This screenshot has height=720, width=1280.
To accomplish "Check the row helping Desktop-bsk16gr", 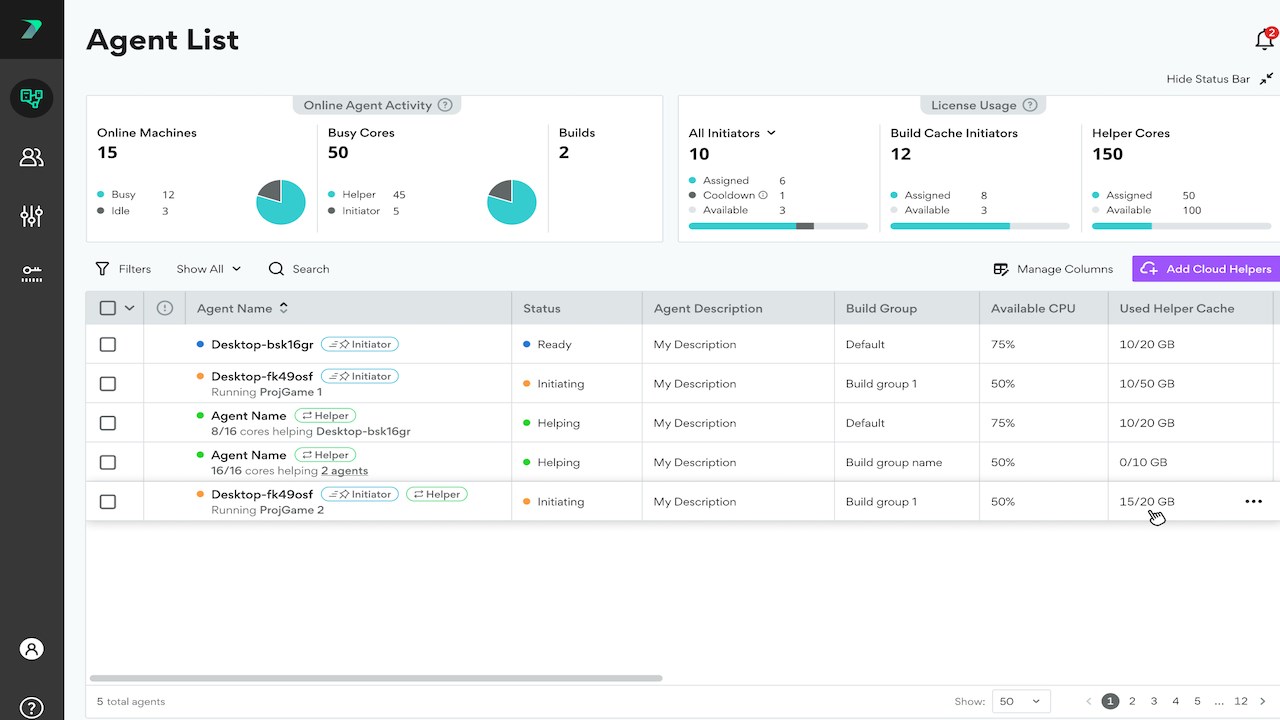I will [x=108, y=423].
